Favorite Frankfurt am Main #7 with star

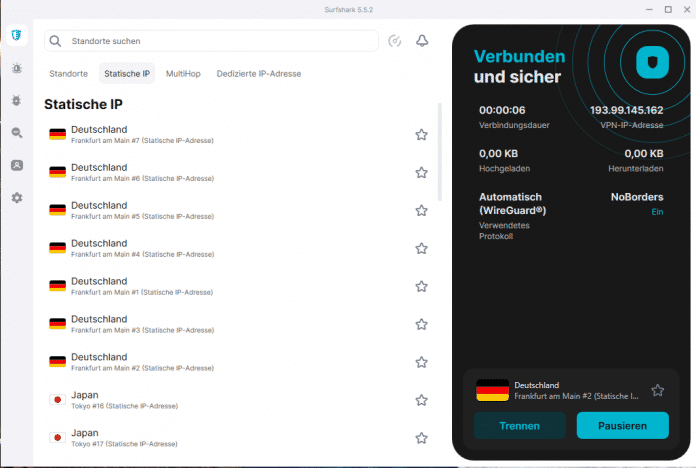tap(421, 135)
